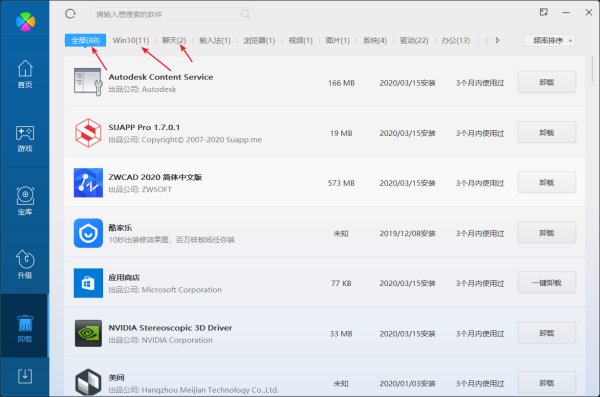Click the NVIDIA Stereoscopic 3D Driver icon

88,333
